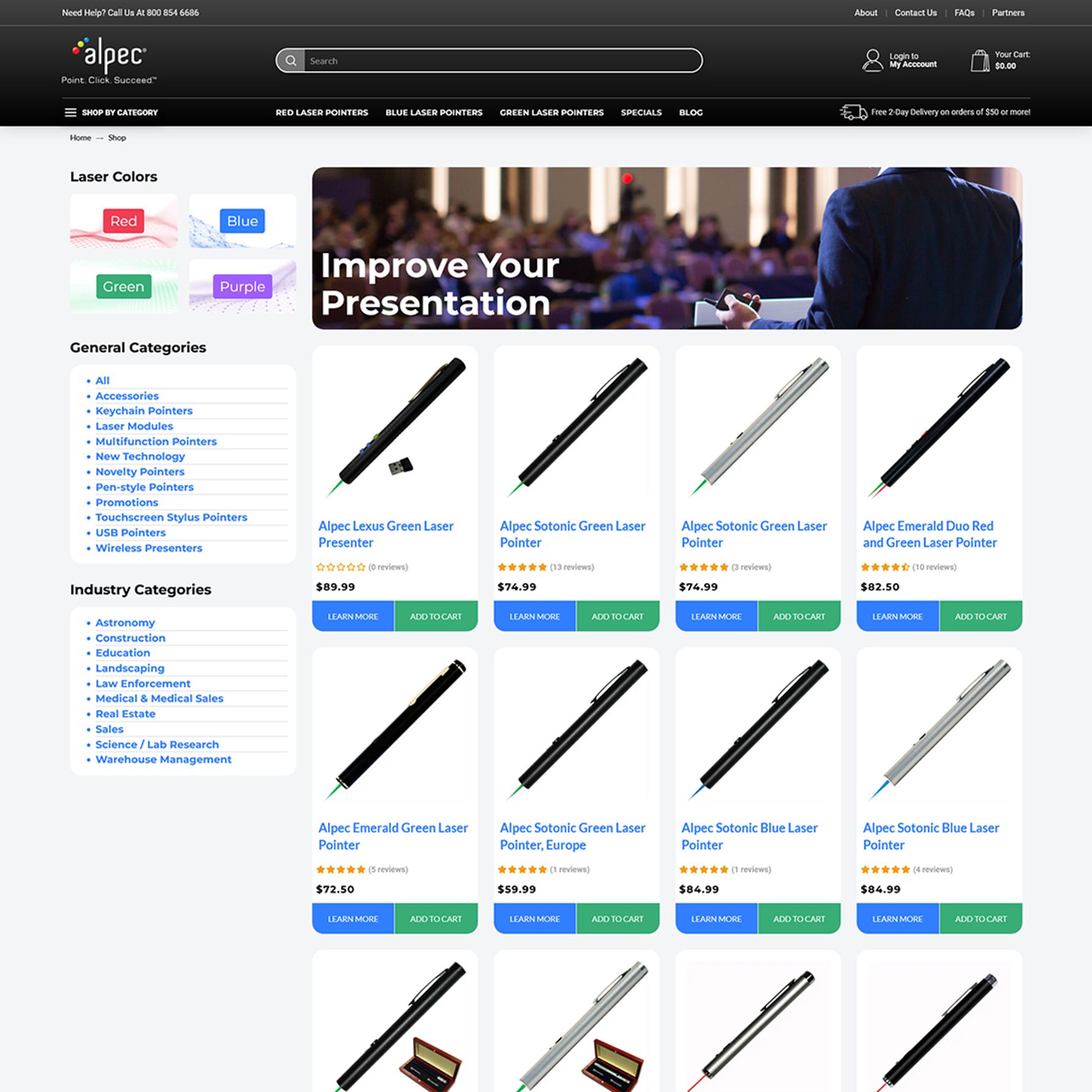Click Alpec Lexus Green Laser Presenter image
1092x1092 pixels.
point(395,428)
